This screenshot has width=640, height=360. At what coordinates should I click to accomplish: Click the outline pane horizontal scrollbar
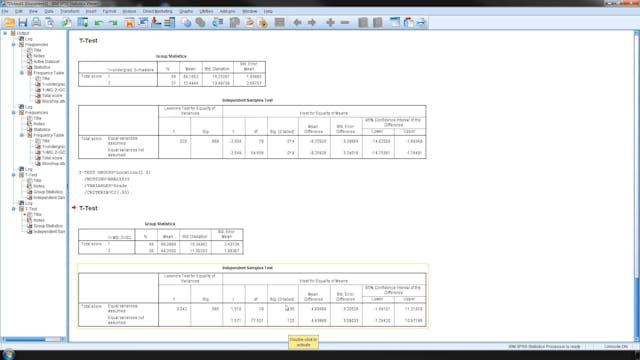point(33,339)
